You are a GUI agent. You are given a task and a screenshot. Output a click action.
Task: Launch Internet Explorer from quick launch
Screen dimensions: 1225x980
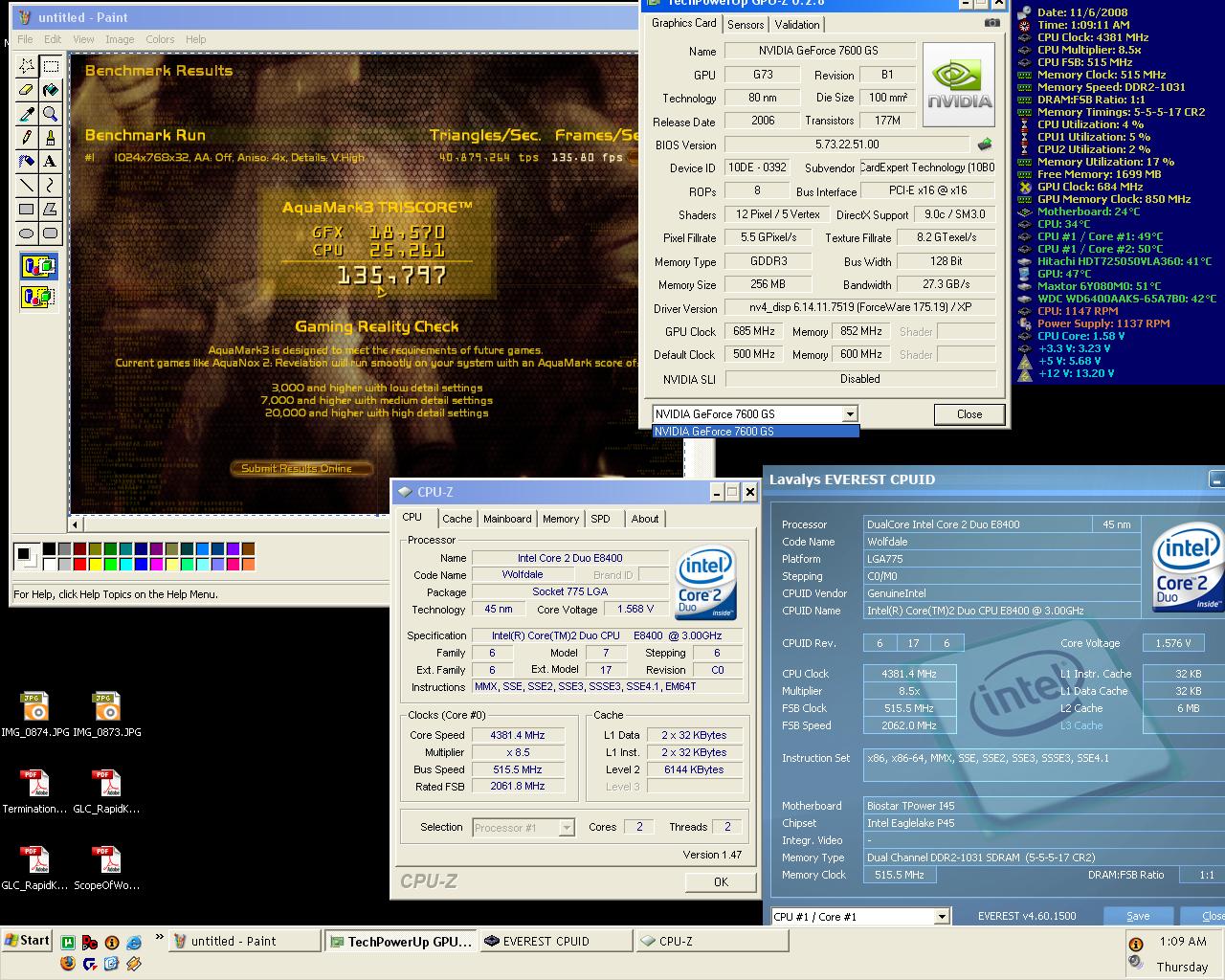point(134,943)
